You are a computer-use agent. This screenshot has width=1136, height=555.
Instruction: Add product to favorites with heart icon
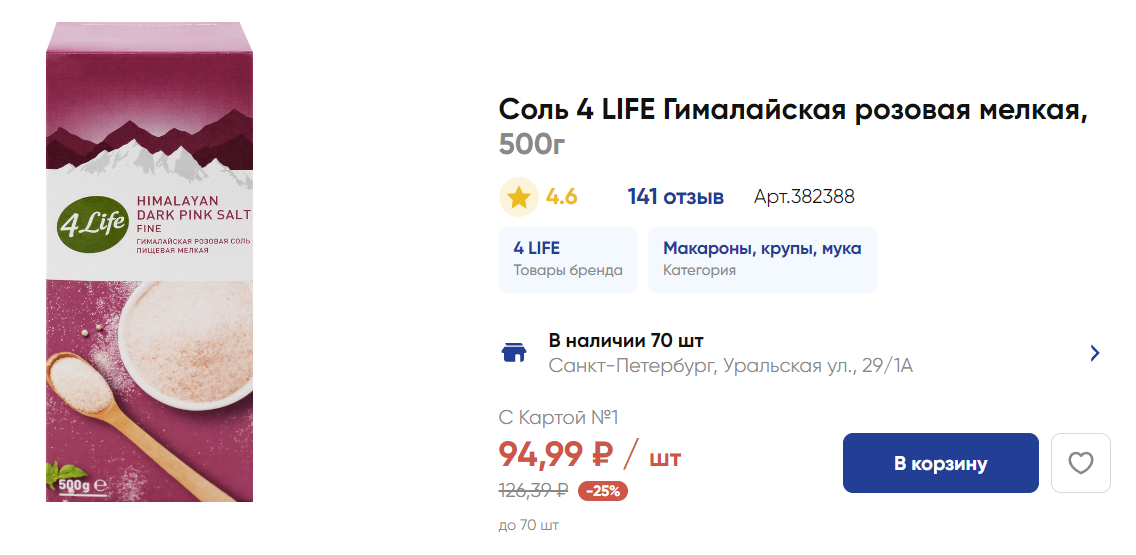[1080, 463]
